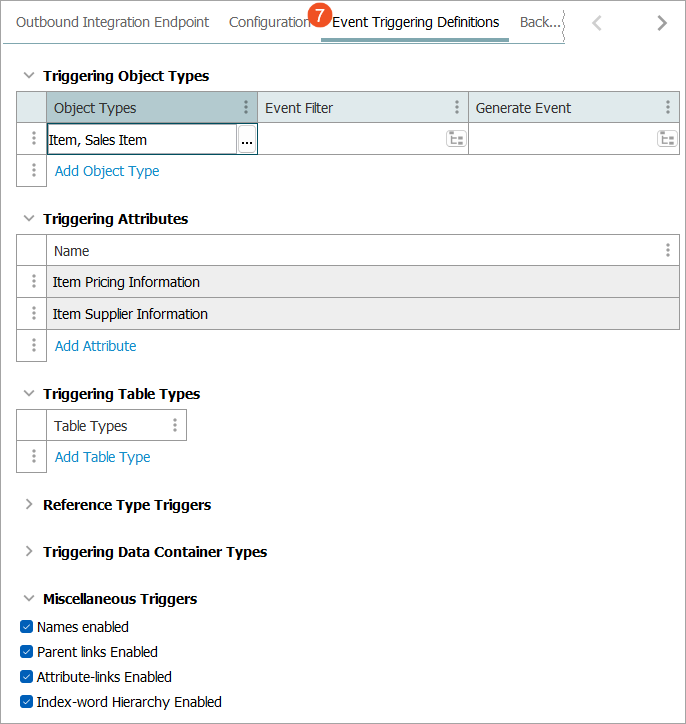
Task: Open the Object Types column options menu
Action: click(x=246, y=108)
